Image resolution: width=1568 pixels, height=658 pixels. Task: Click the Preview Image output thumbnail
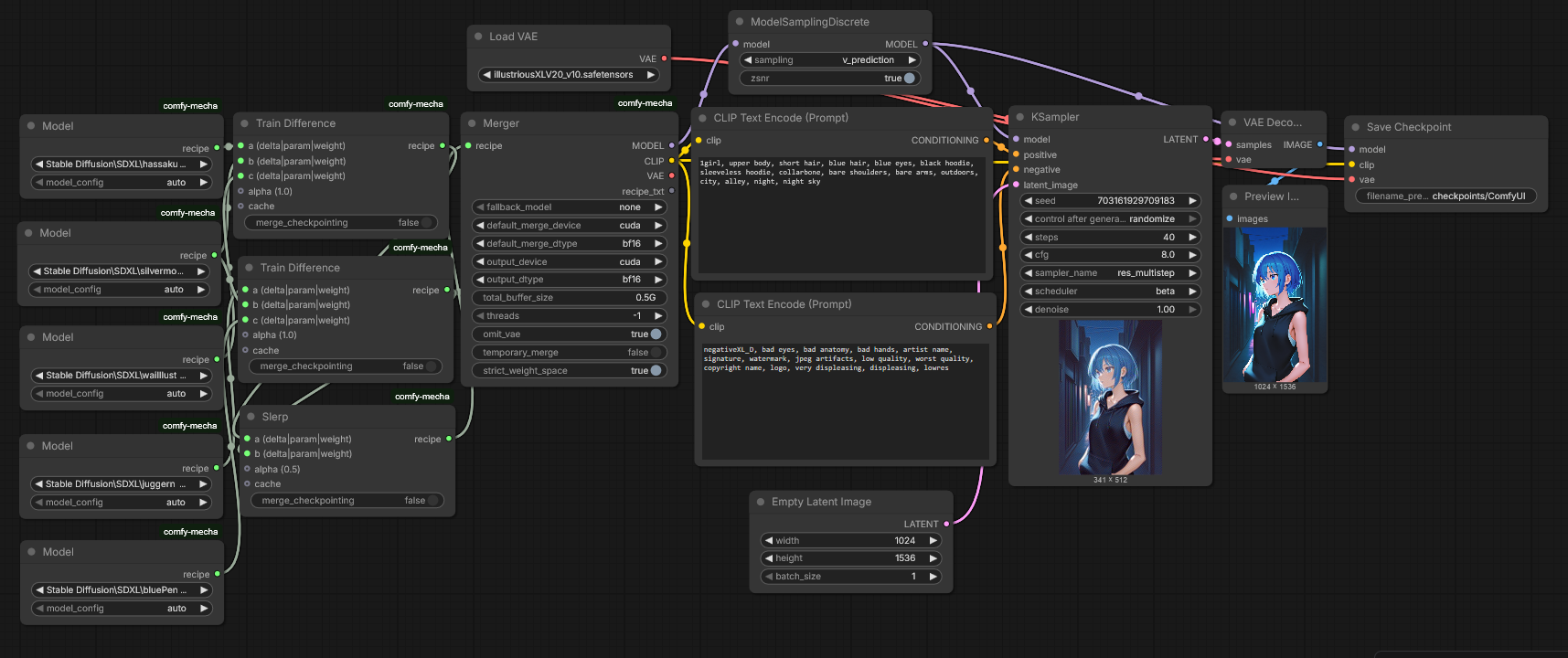pyautogui.click(x=1275, y=306)
